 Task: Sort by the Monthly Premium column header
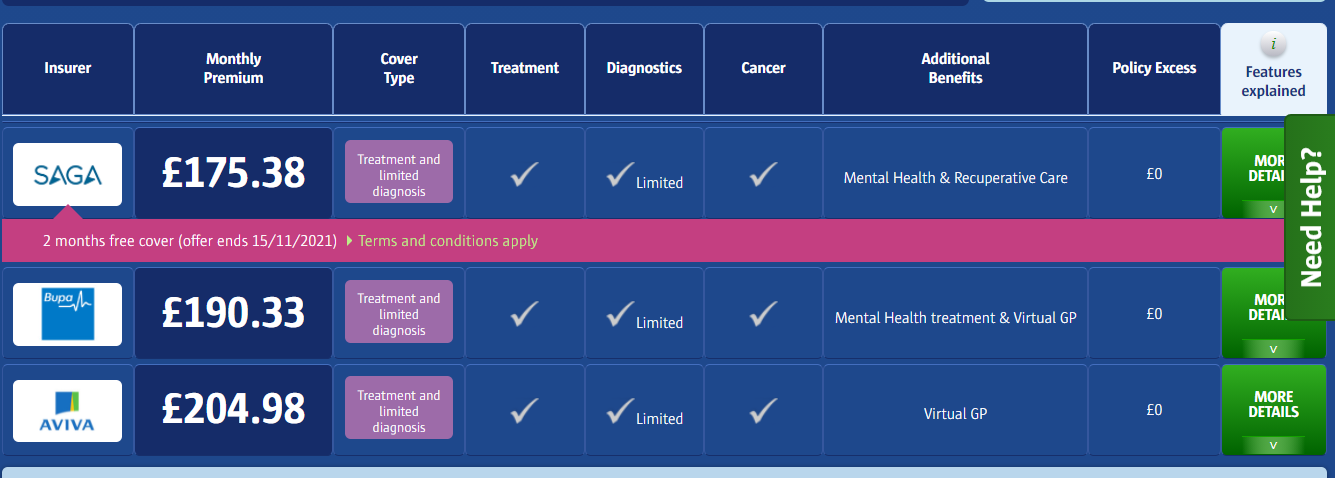click(233, 69)
